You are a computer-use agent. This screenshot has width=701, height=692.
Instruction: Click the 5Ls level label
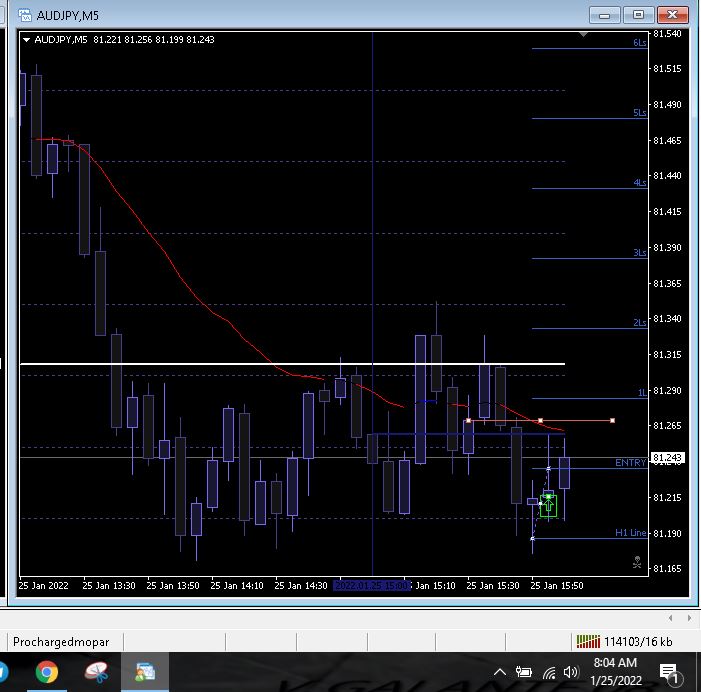(640, 113)
